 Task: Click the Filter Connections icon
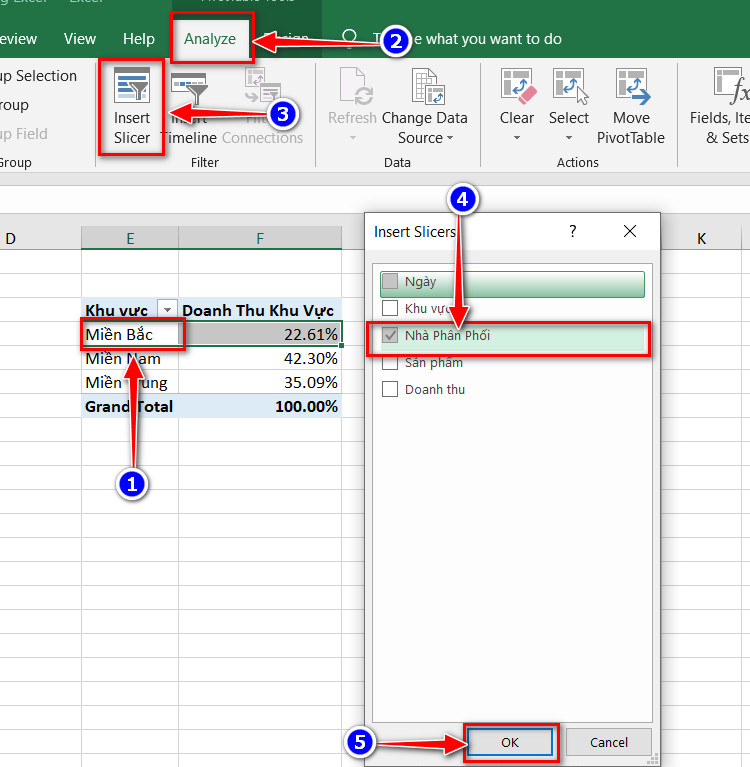263,85
